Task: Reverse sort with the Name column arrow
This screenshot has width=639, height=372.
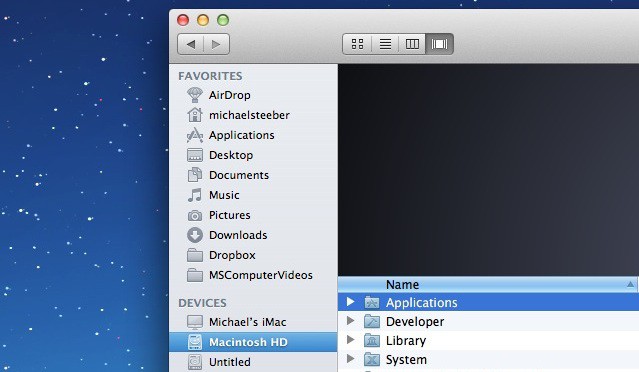Action: click(x=630, y=284)
